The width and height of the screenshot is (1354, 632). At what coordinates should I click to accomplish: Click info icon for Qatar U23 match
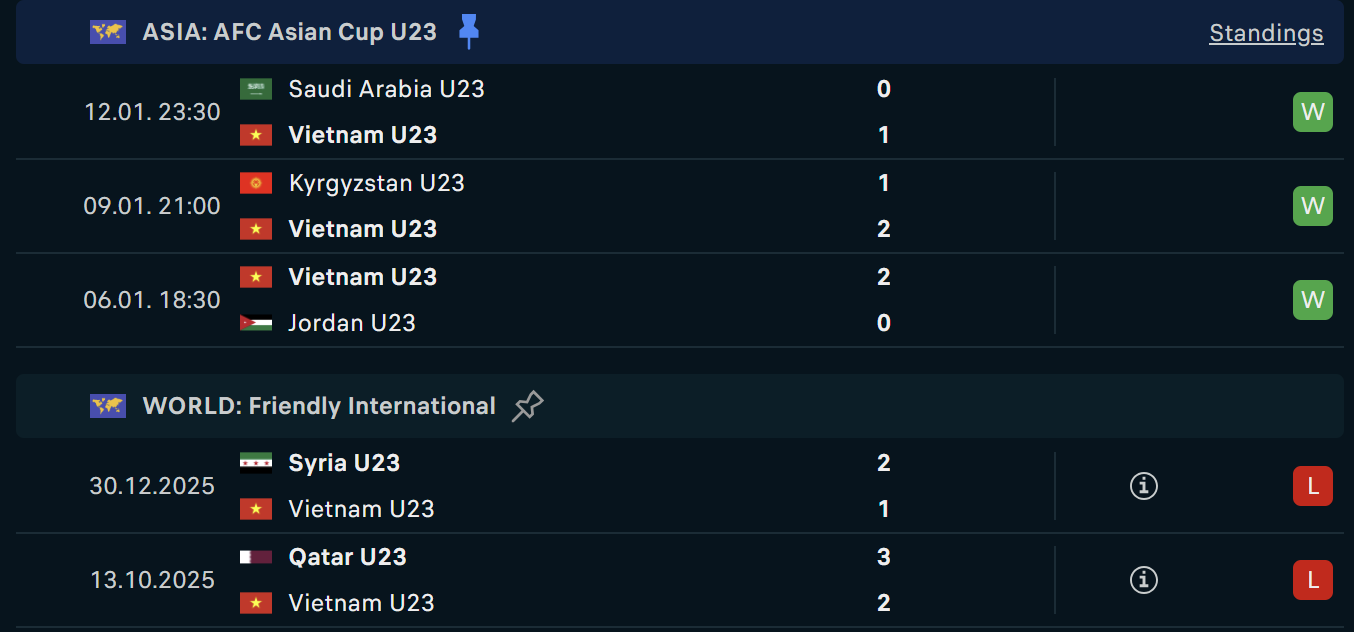coord(1144,580)
